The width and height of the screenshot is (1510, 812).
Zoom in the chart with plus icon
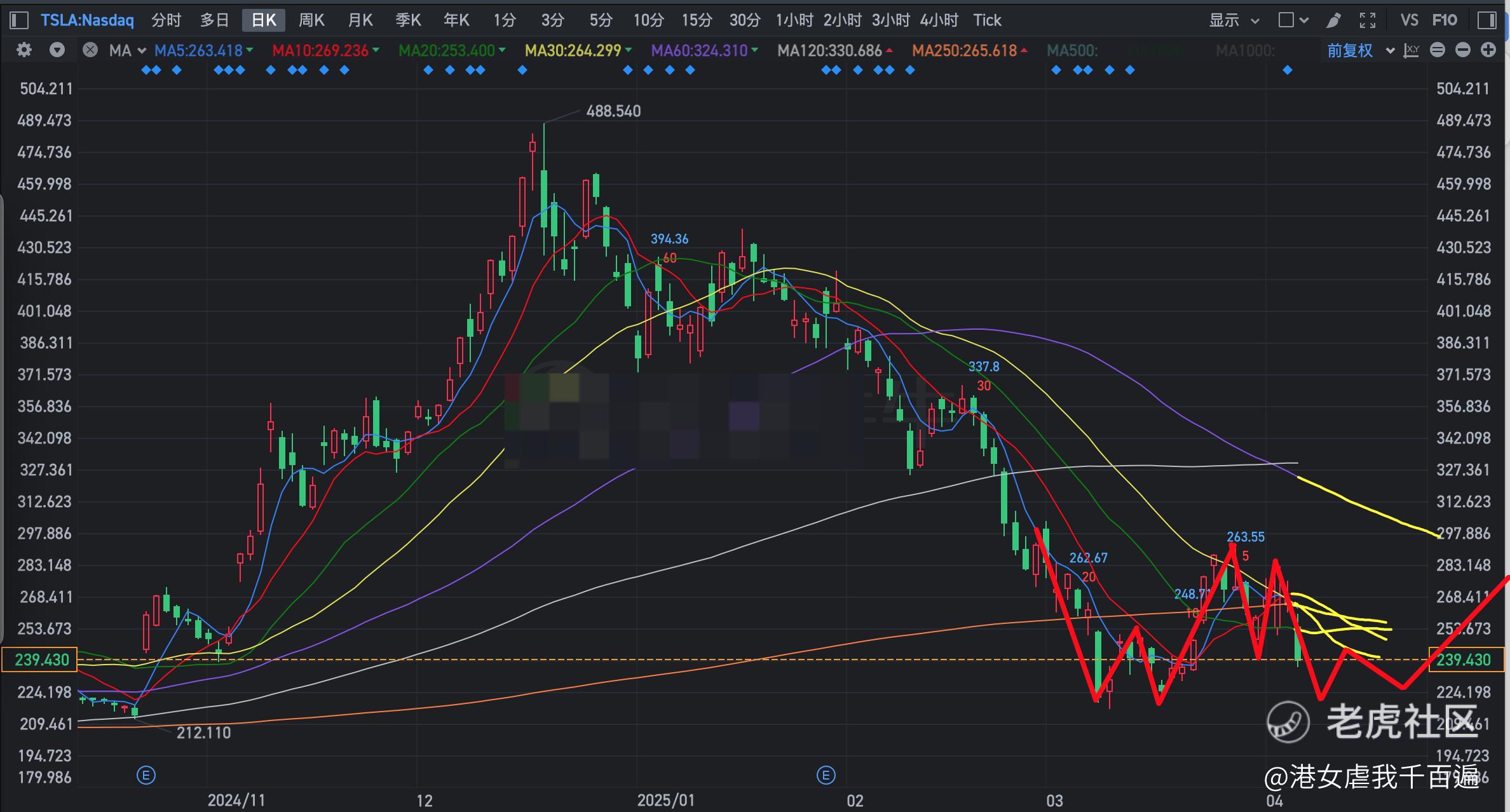pos(1488,50)
